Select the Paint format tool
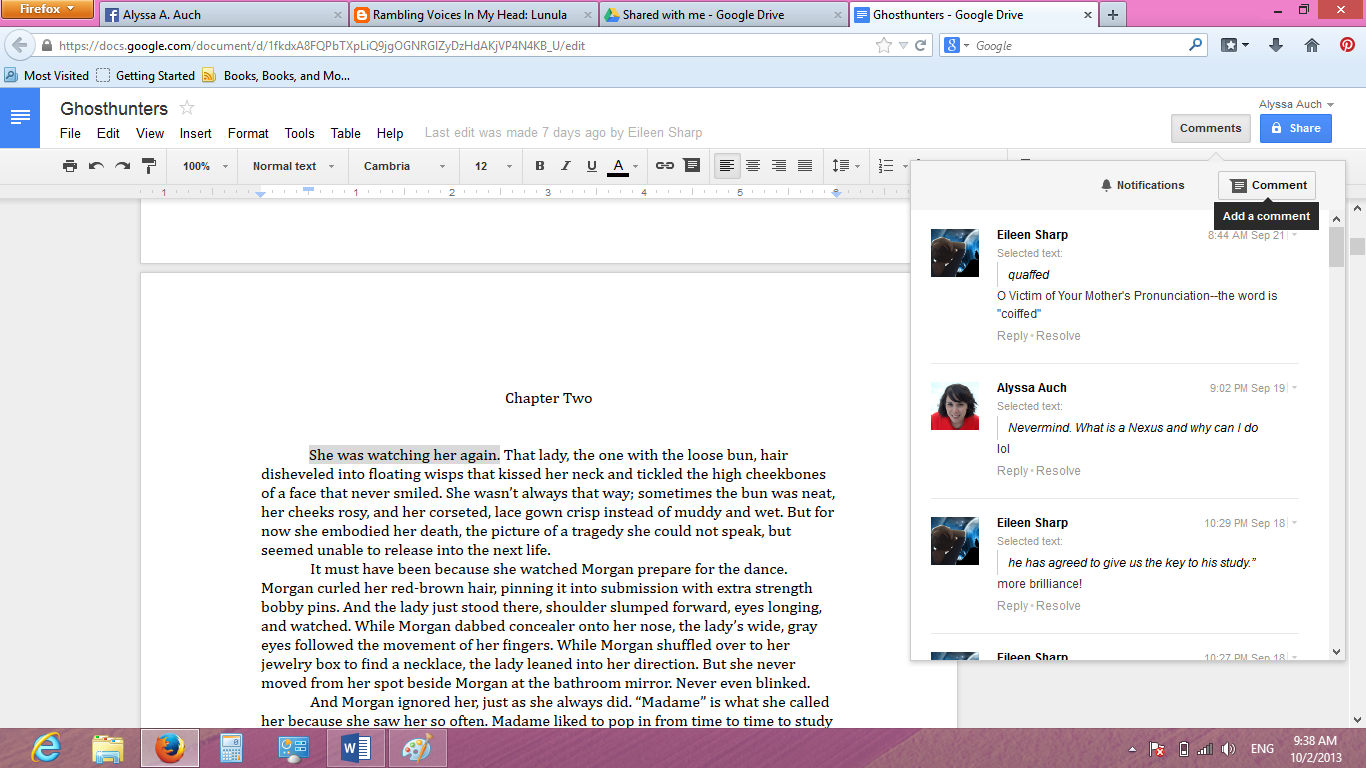Viewport: 1366px width, 768px height. [x=149, y=166]
